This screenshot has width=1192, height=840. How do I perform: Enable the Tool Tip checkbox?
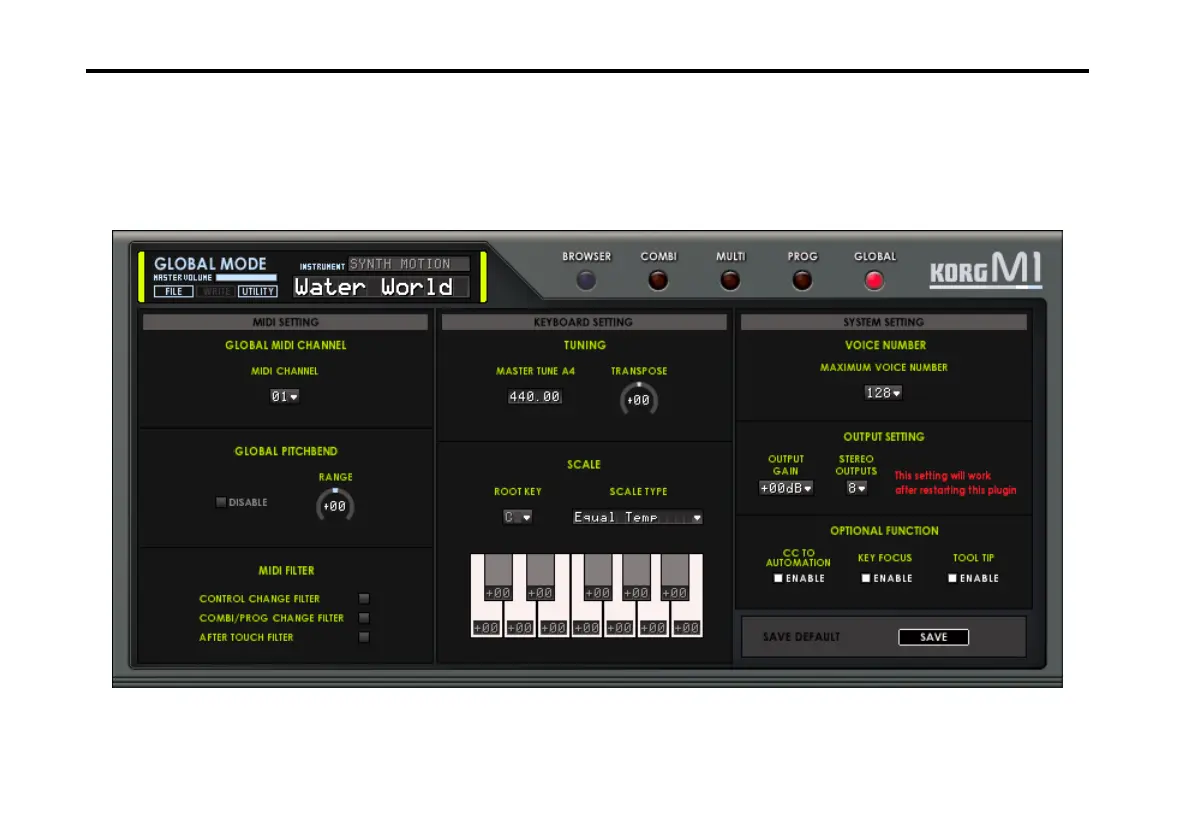tap(952, 578)
